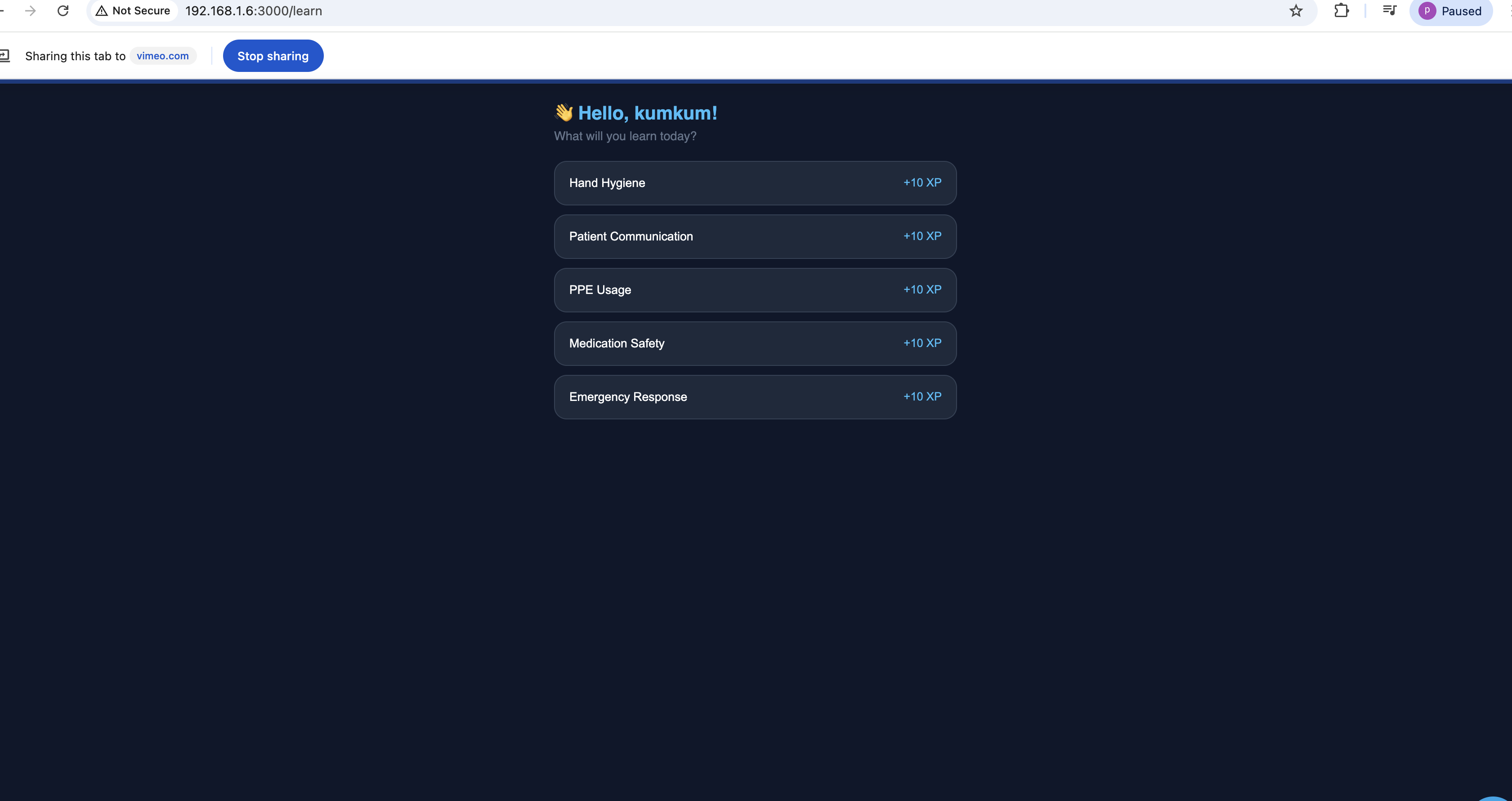1512x801 pixels.
Task: Click the Paused profile label
Action: pyautogui.click(x=1461, y=11)
